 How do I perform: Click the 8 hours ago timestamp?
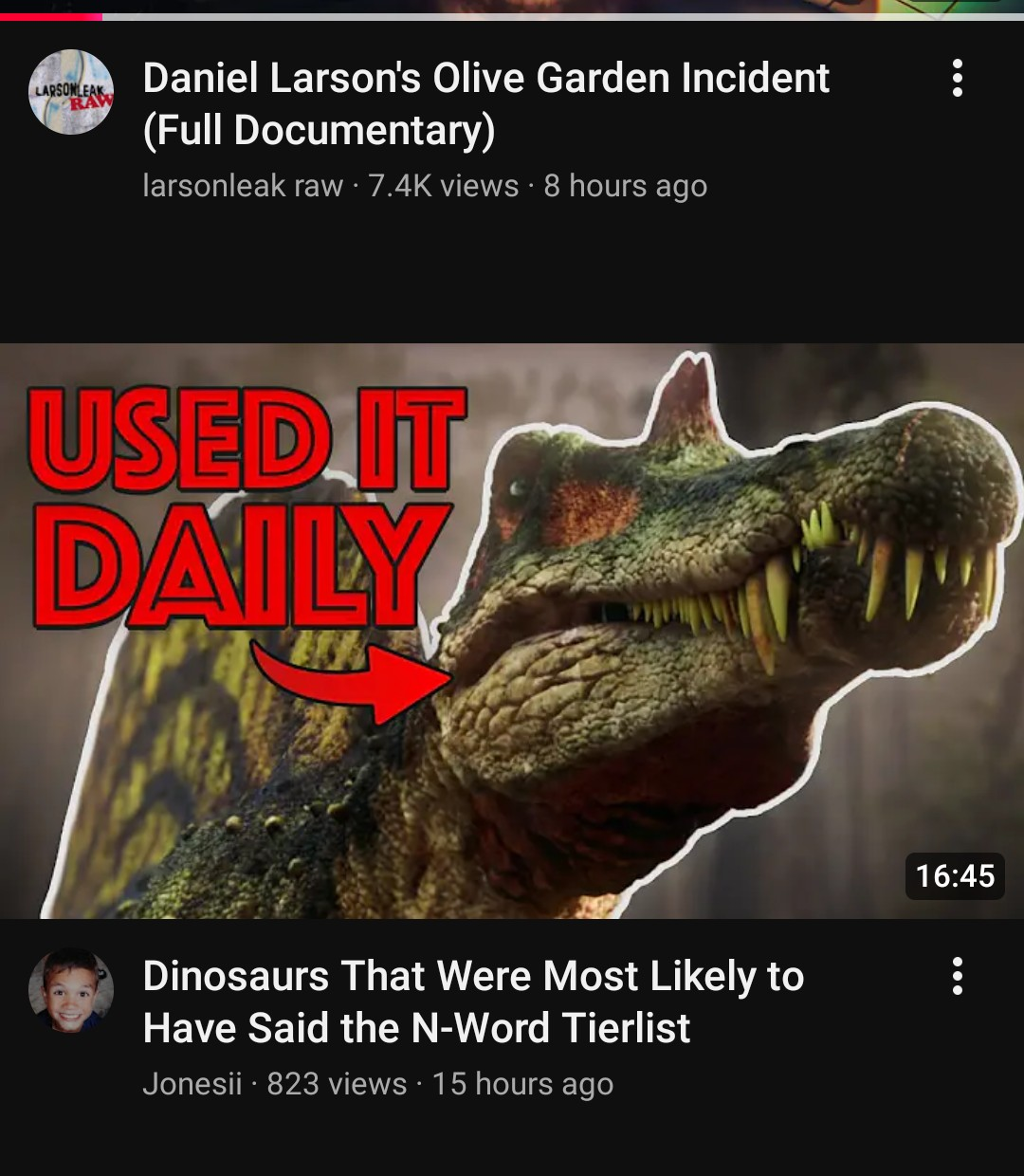point(626,186)
